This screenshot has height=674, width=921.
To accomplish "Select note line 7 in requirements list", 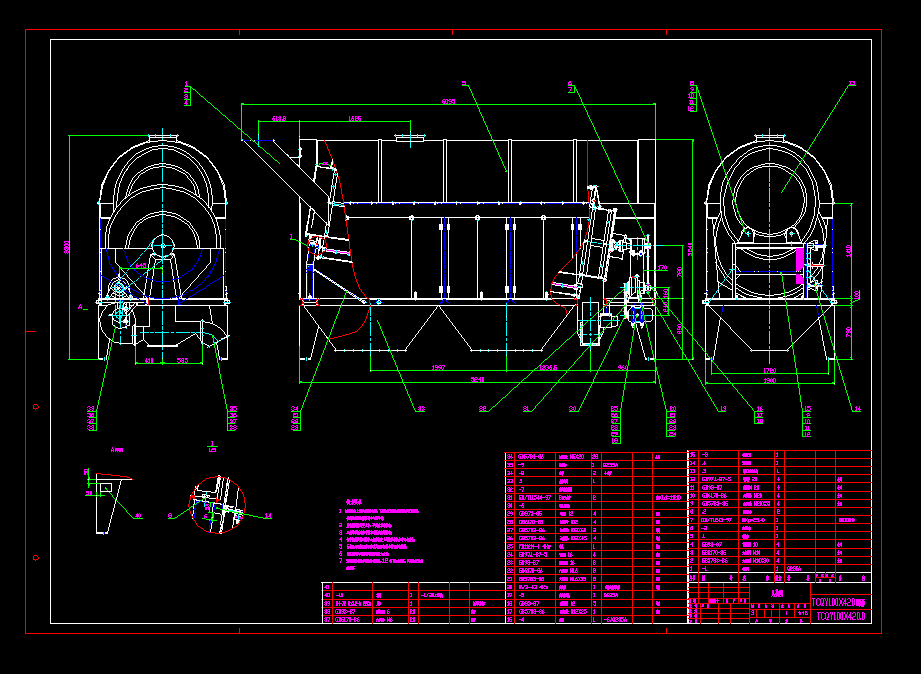I will click(x=385, y=560).
